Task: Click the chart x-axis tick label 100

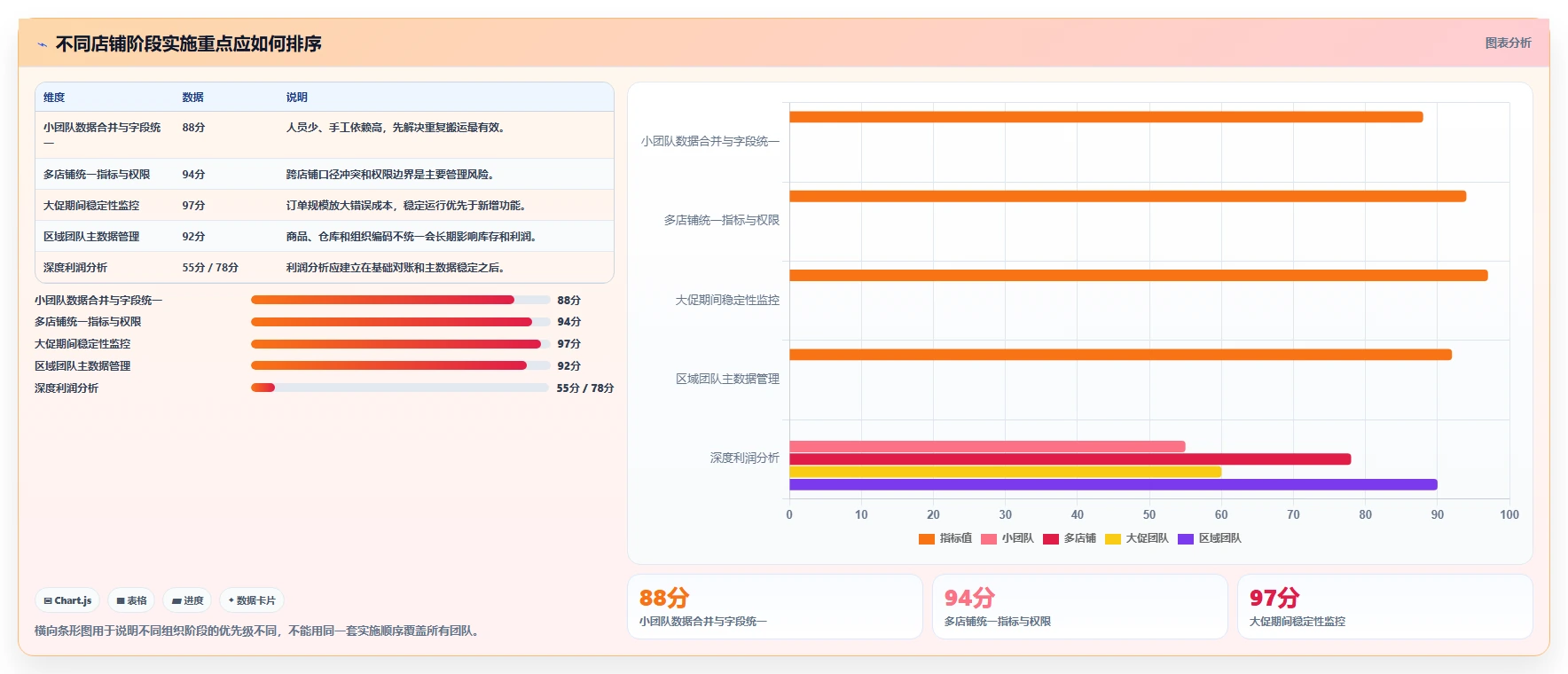Action: coord(1509,514)
